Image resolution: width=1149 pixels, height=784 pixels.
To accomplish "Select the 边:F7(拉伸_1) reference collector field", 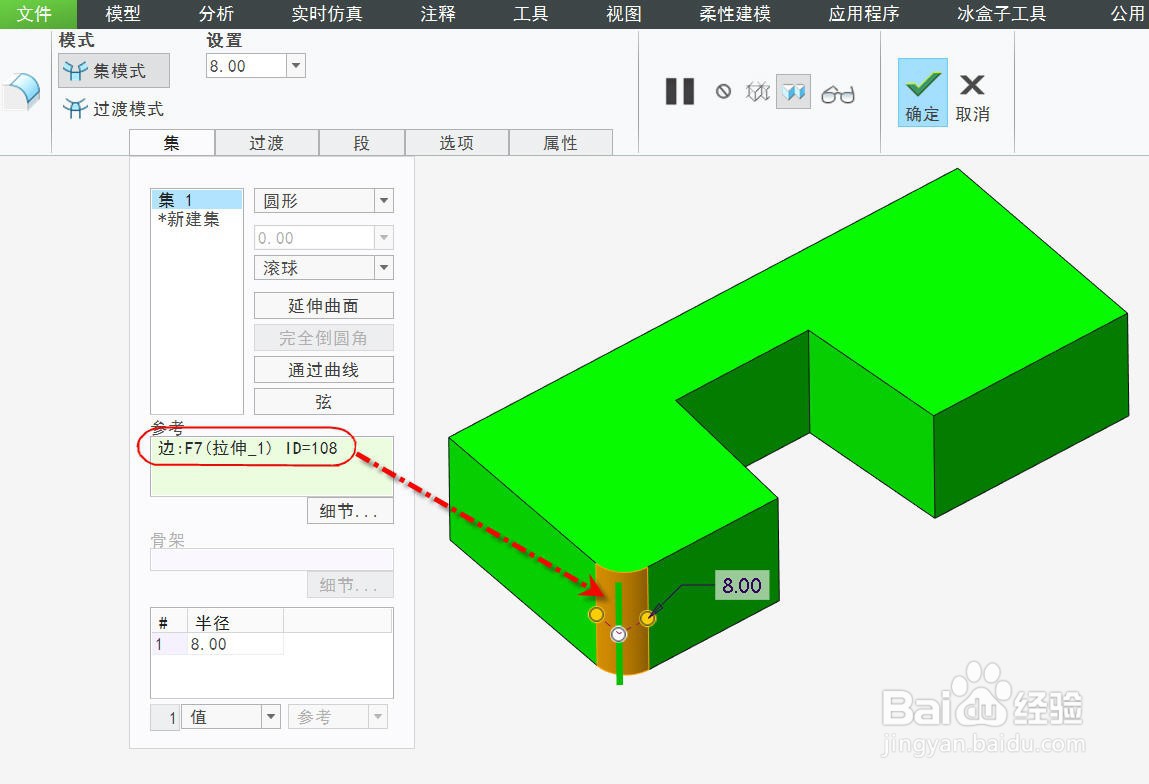I will tap(247, 449).
